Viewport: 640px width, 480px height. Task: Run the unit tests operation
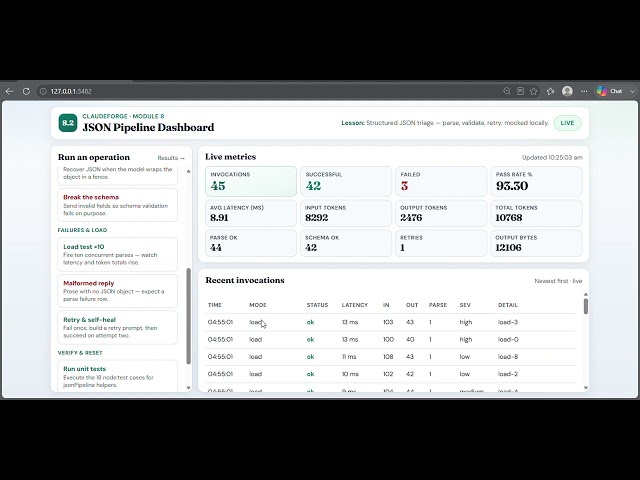118,376
